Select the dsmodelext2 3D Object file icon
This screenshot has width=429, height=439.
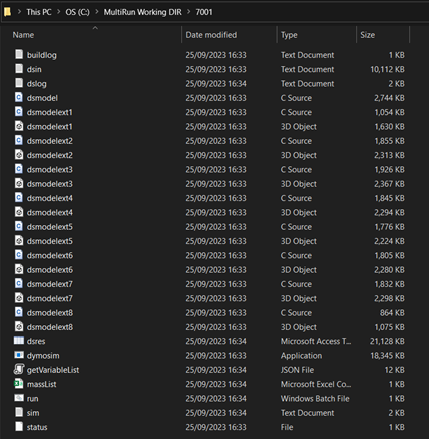(x=19, y=154)
